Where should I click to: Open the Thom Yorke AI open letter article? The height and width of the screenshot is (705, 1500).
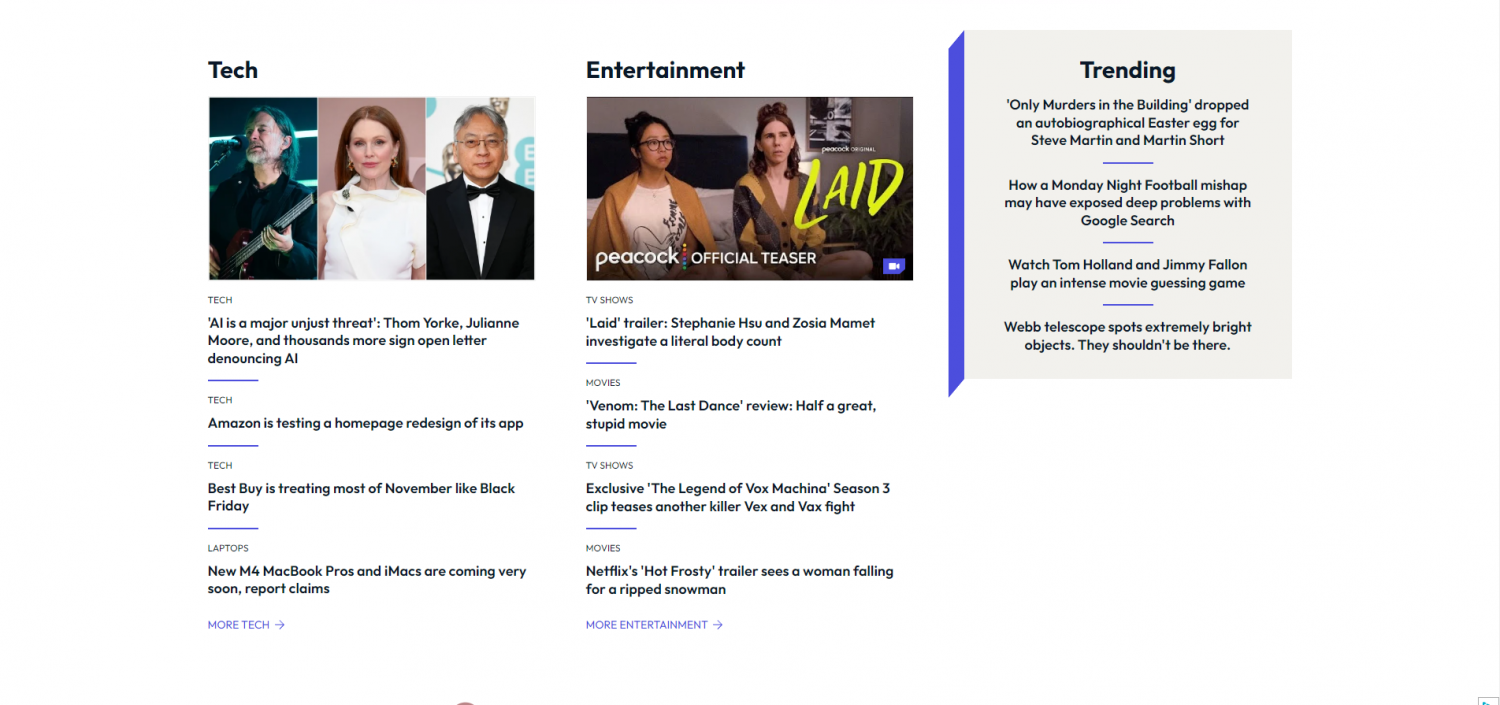[x=364, y=341]
